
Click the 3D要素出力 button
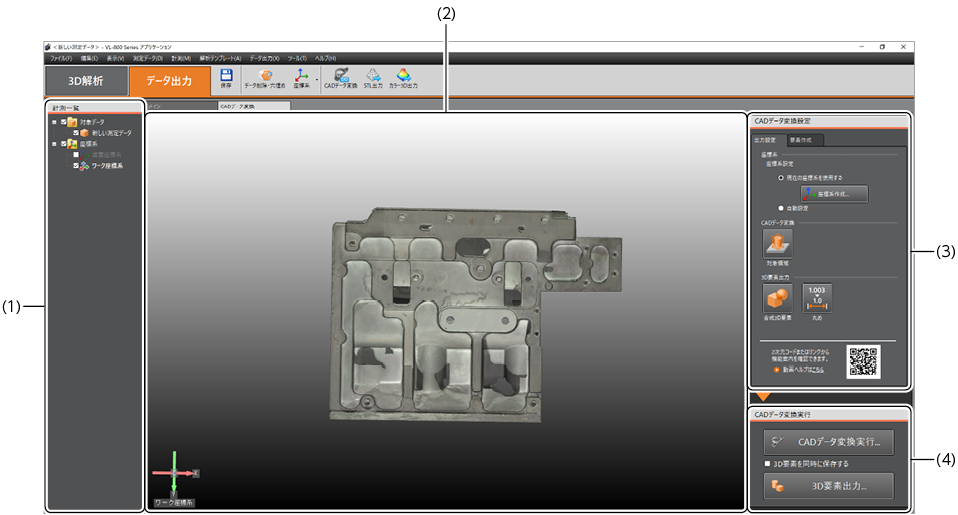point(828,487)
